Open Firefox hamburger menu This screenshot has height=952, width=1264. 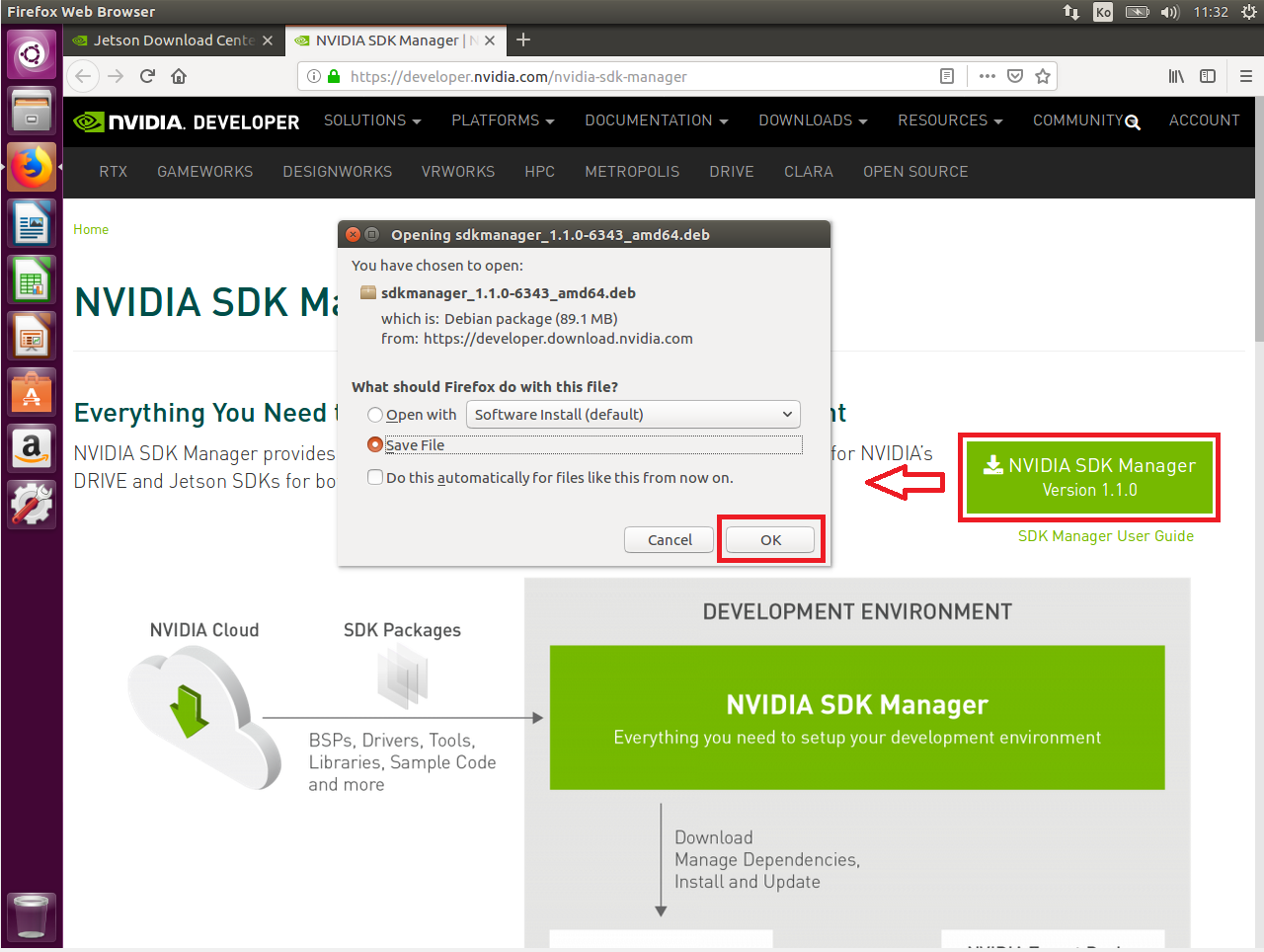pos(1246,76)
